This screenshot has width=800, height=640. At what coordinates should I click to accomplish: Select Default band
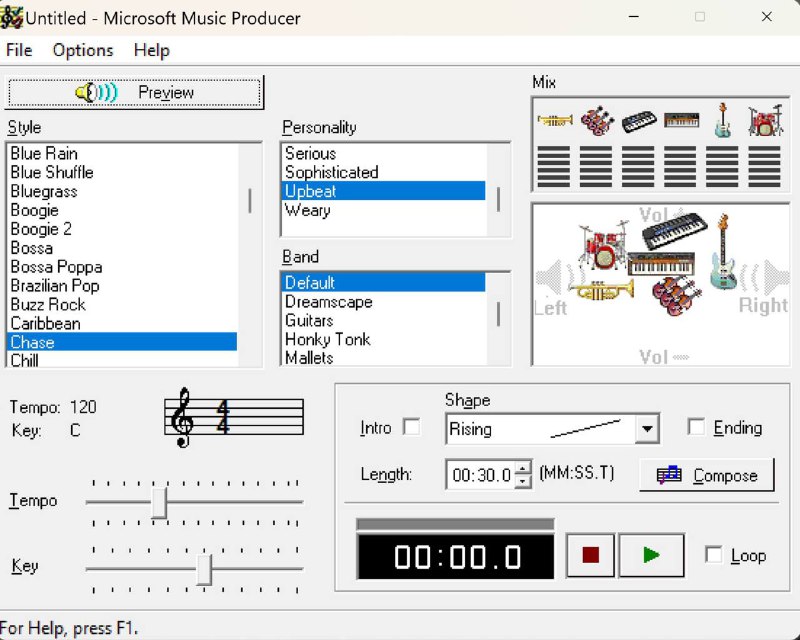point(383,282)
